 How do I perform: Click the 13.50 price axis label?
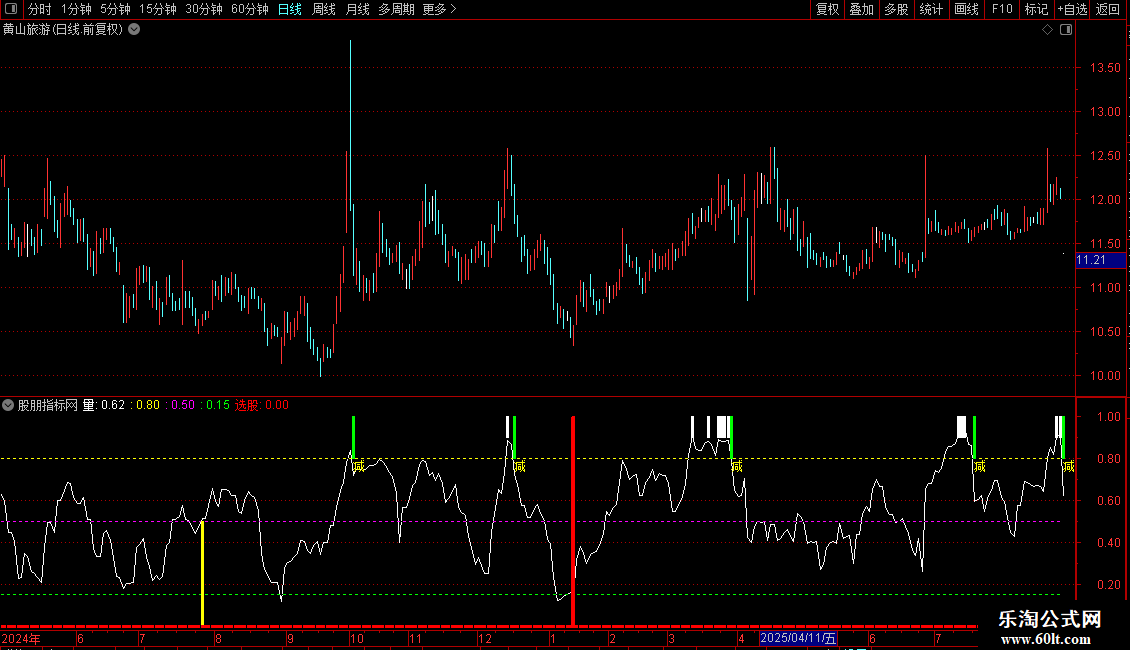pos(1105,68)
